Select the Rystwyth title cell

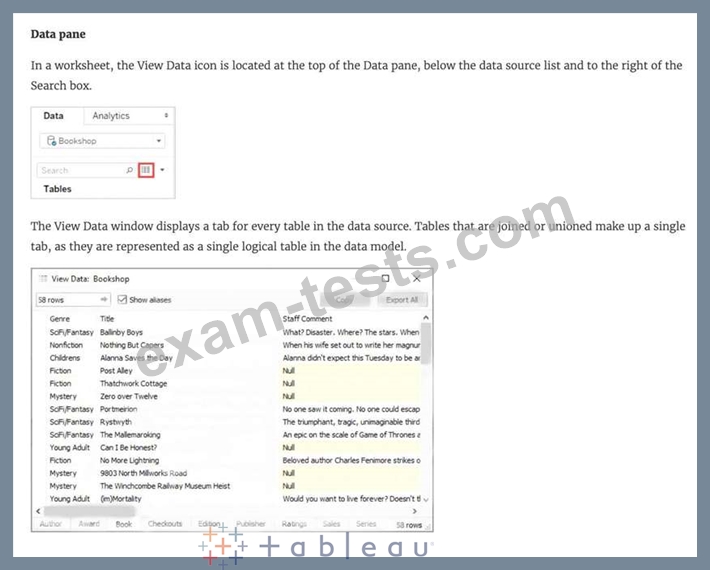pyautogui.click(x=116, y=422)
